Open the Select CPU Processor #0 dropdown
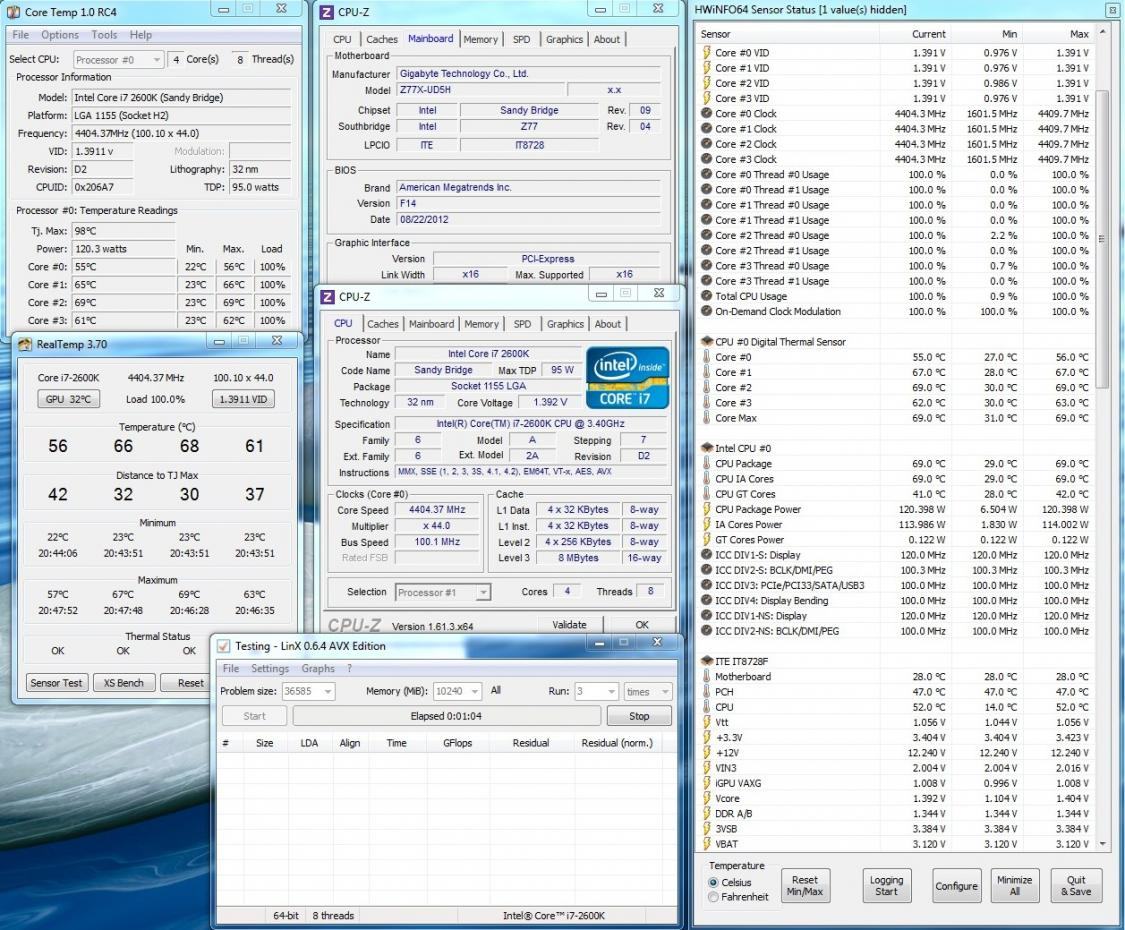The image size is (1125, 930). click(x=118, y=60)
